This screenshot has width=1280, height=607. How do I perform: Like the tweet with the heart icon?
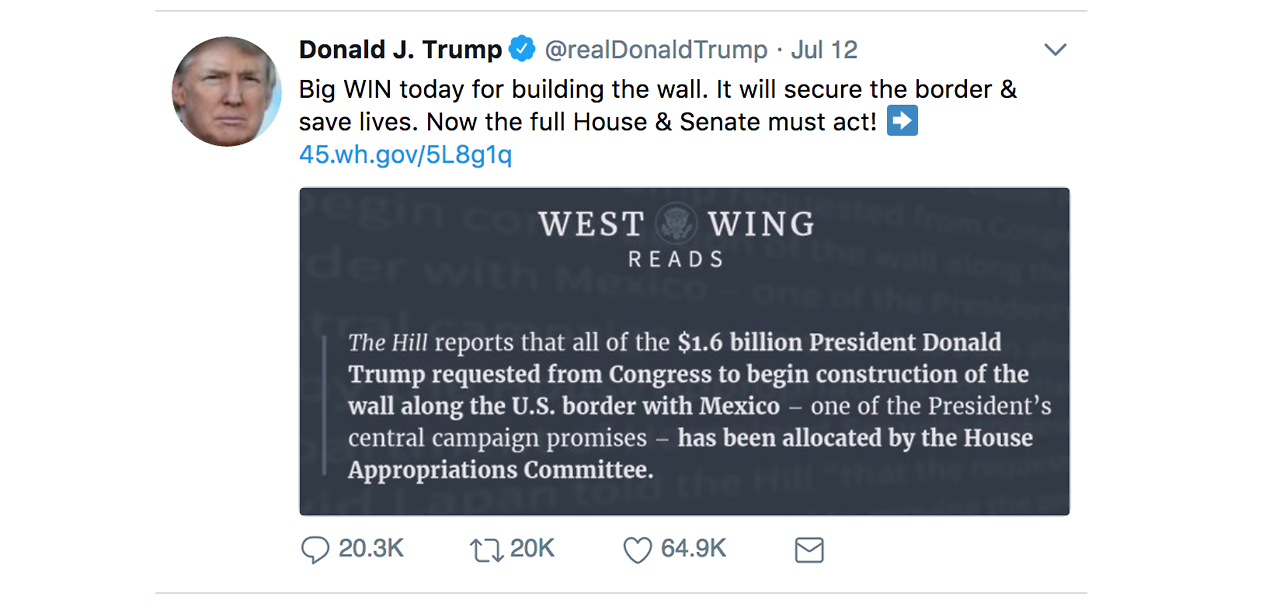[x=637, y=550]
